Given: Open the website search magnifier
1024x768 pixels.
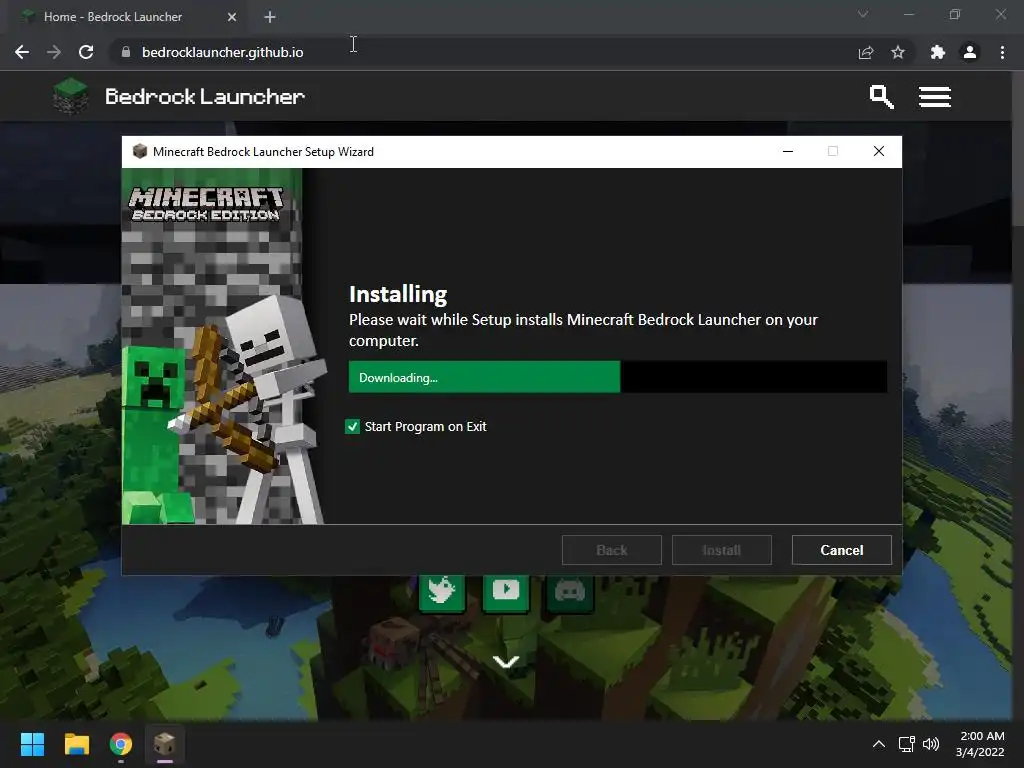Looking at the screenshot, I should tap(882, 97).
